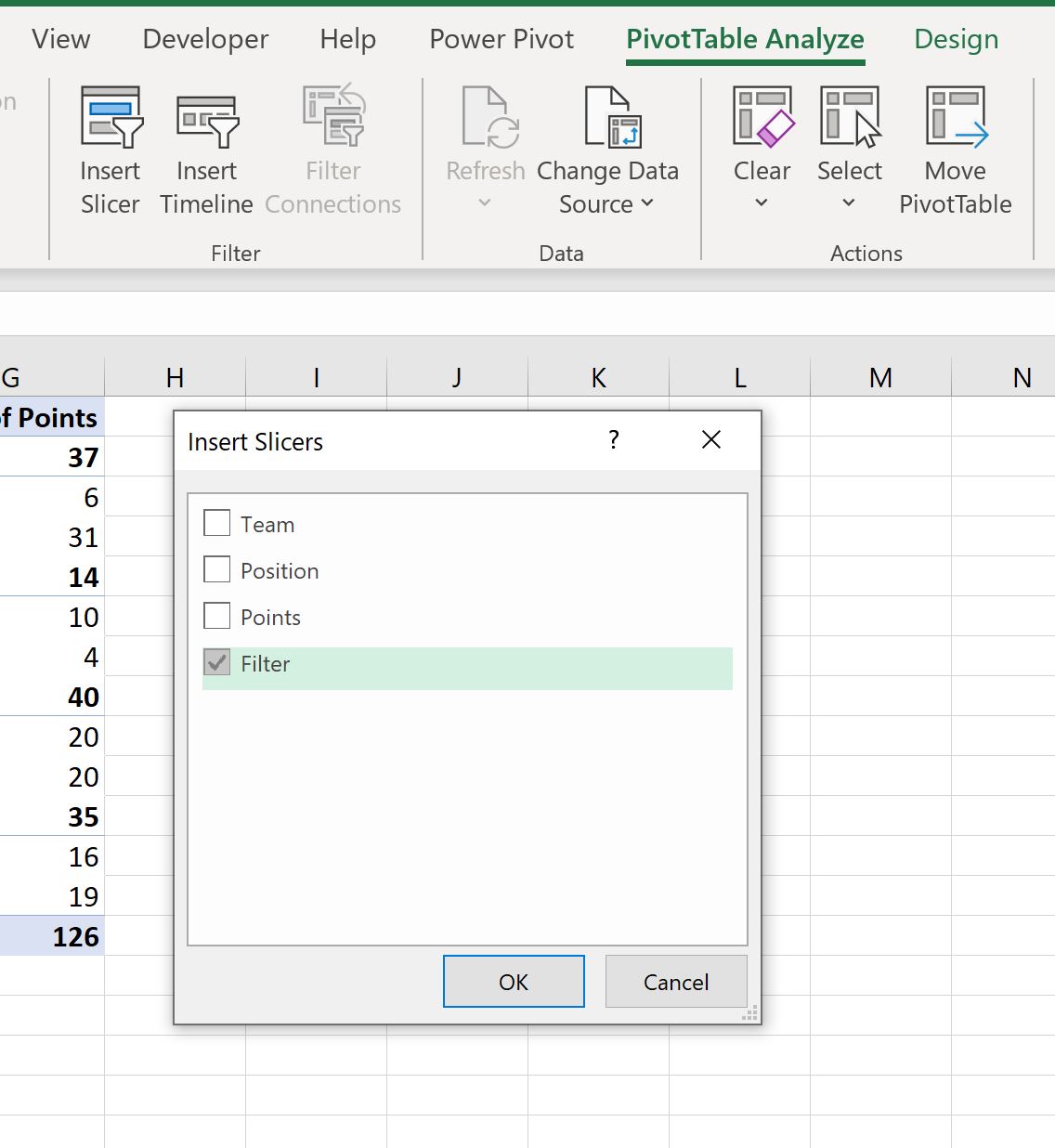
Task: Click the Move PivotTable icon
Action: click(957, 117)
